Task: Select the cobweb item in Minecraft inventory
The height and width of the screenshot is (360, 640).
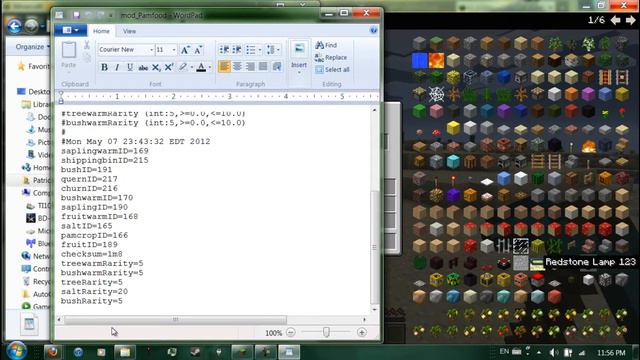Action: click(436, 94)
